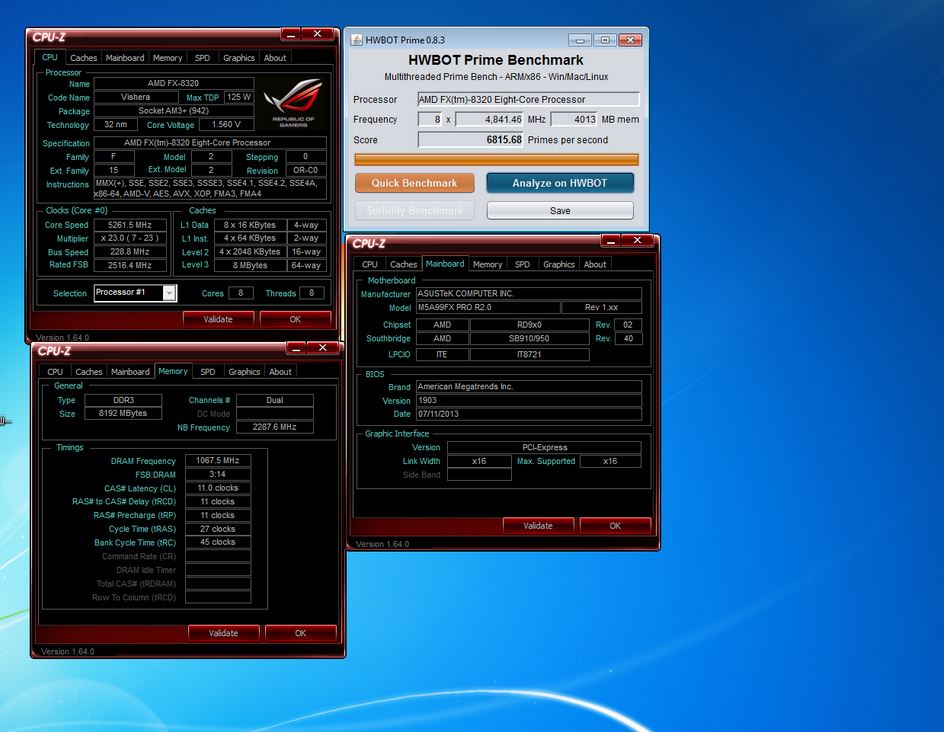This screenshot has height=732, width=944.
Task: Click the Core Voltage value 1.560 V
Action: pos(226,125)
